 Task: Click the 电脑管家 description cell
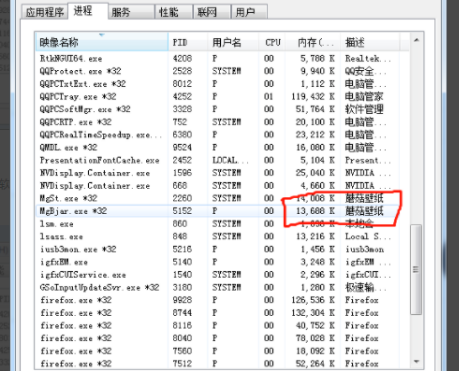tap(364, 97)
